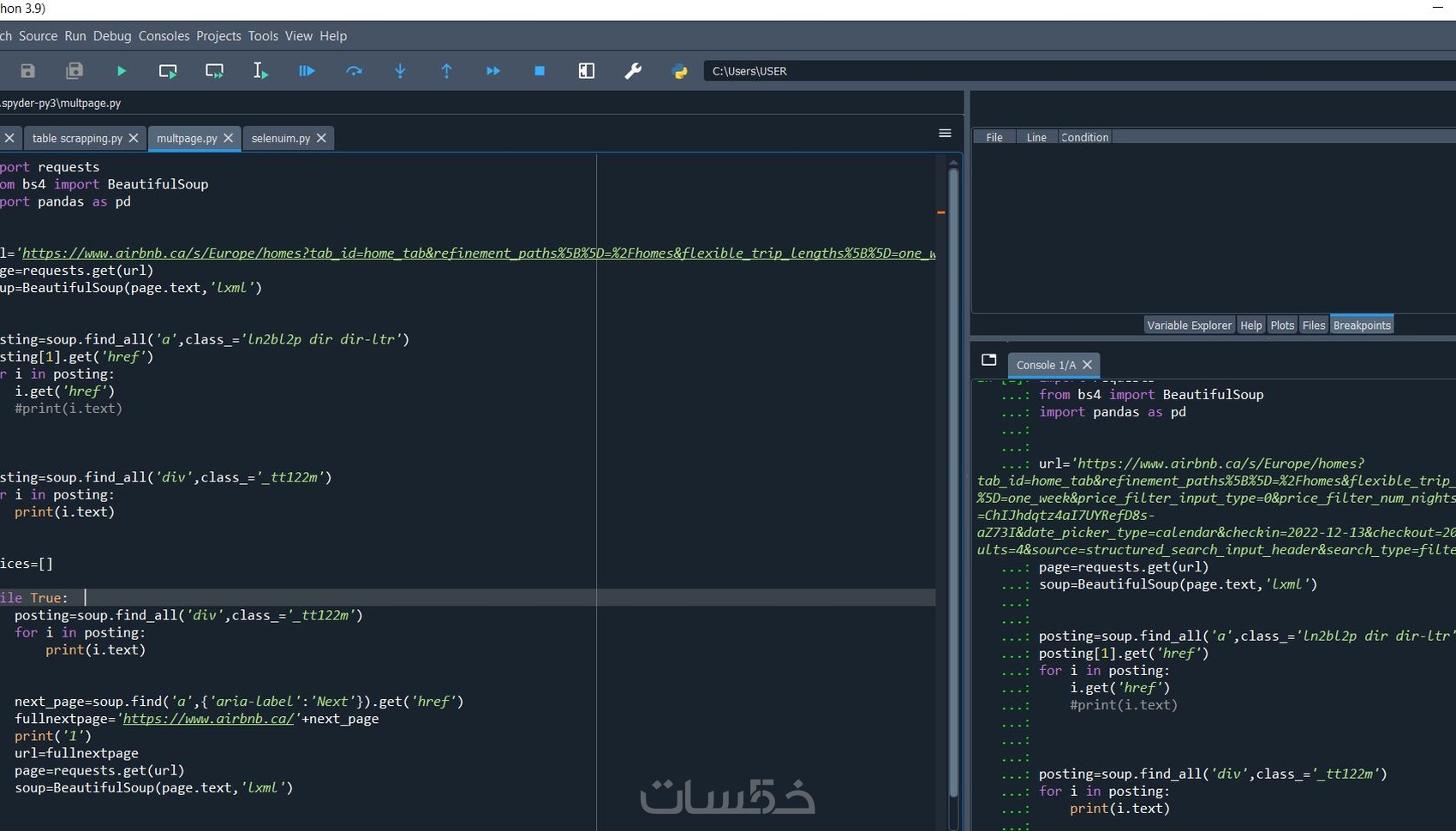Close the selenuim.py tab
This screenshot has height=831, width=1456.
321,138
